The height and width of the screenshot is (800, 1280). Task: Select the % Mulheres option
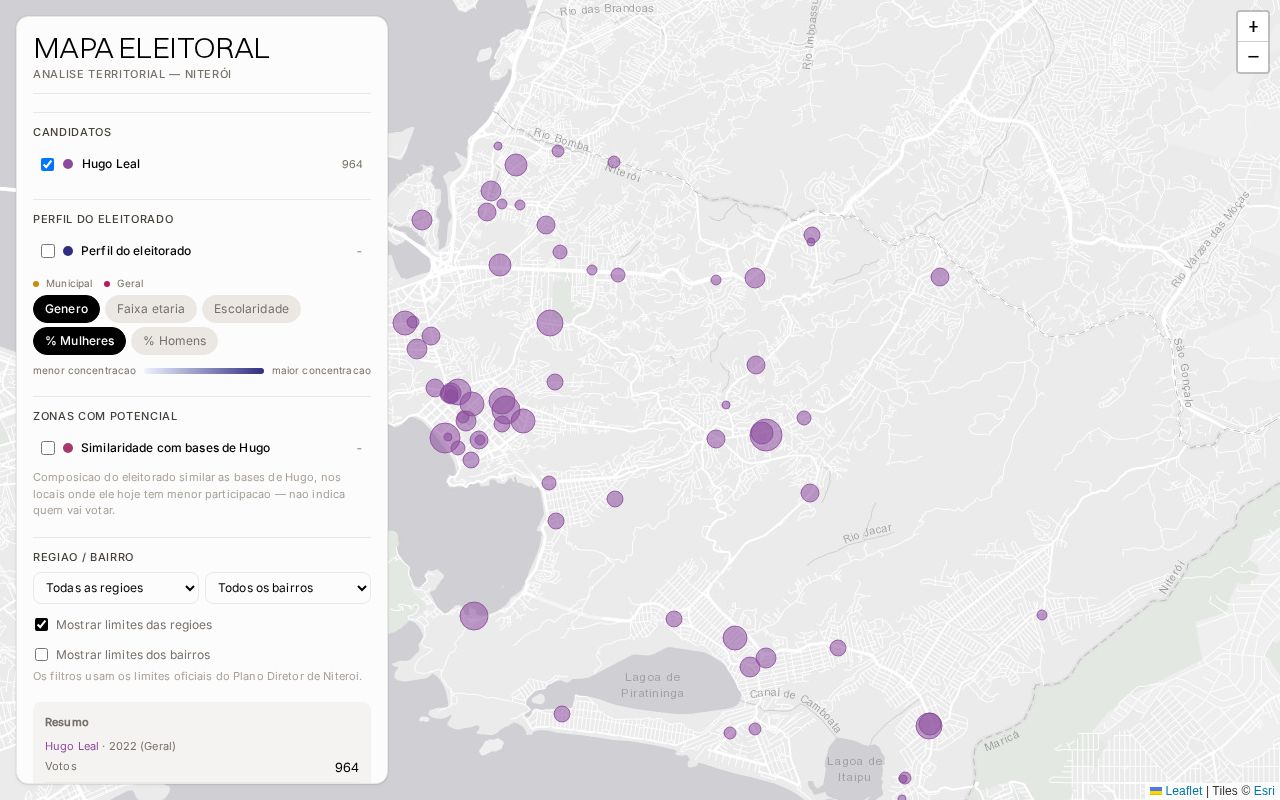tap(79, 341)
